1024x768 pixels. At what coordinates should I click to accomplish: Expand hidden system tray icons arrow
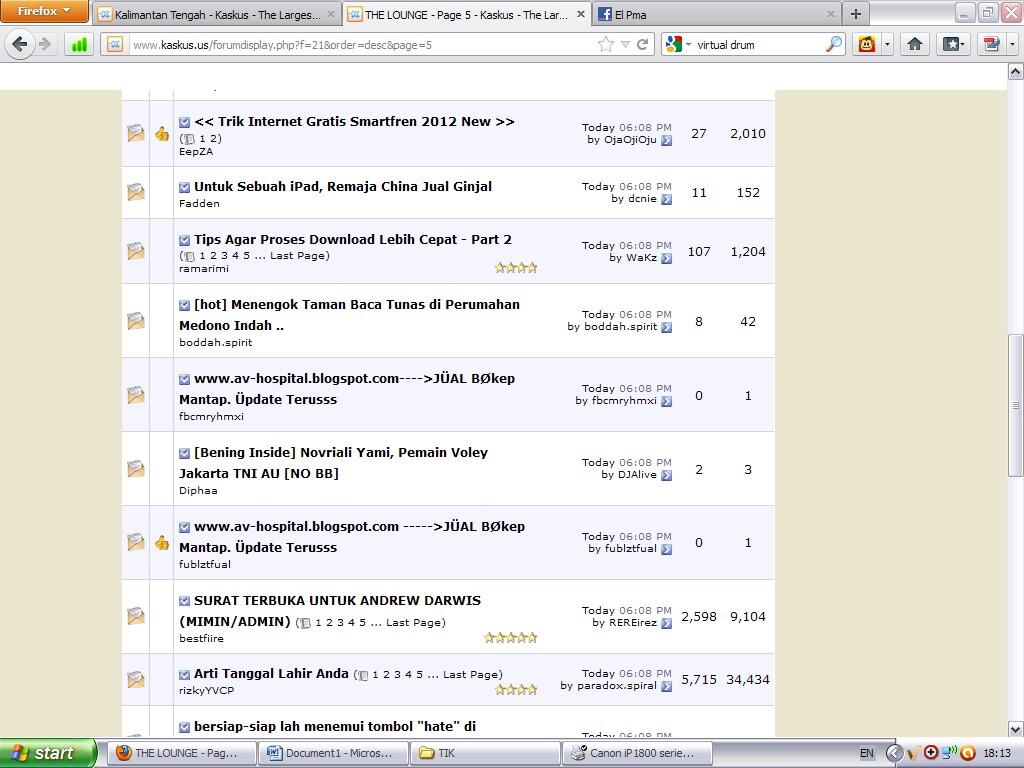point(893,753)
